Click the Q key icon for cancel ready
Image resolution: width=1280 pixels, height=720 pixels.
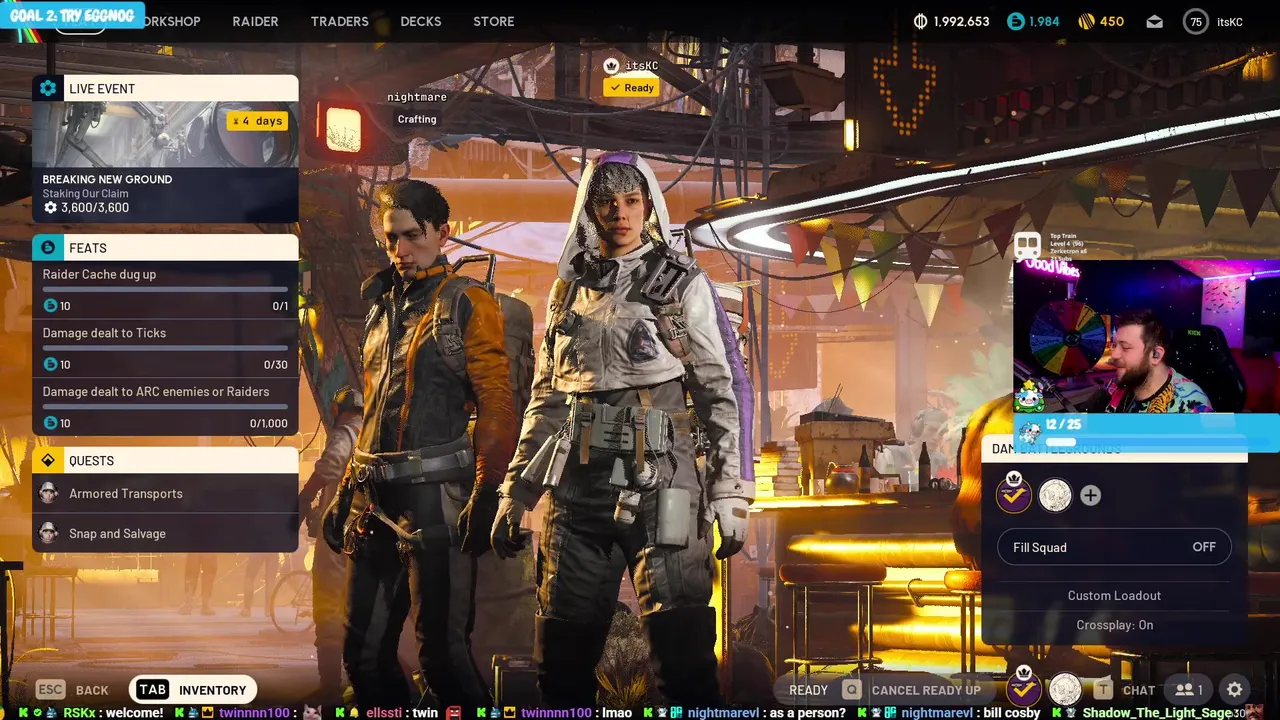pos(851,689)
